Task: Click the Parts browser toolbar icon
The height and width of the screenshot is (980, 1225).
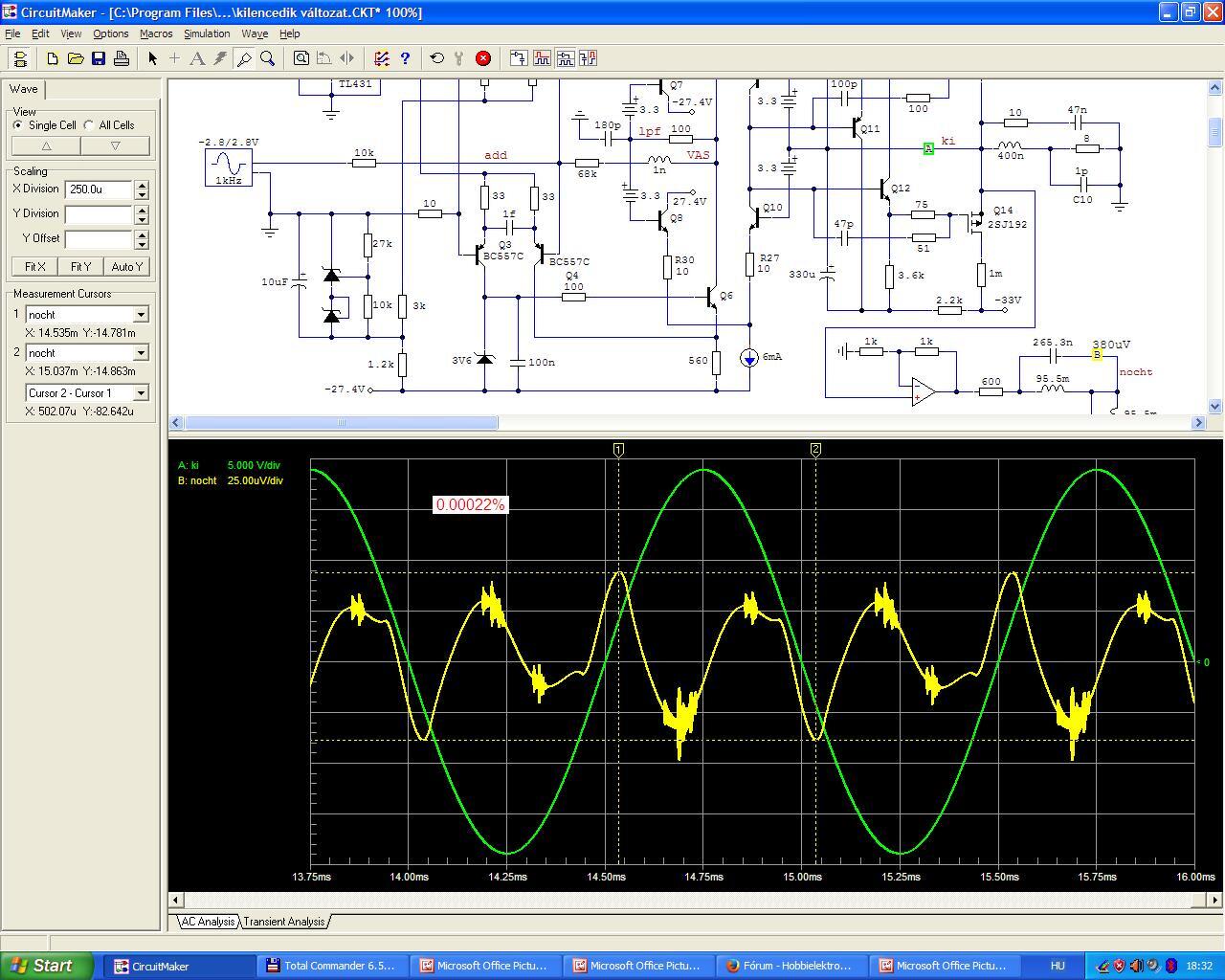Action: tap(518, 58)
